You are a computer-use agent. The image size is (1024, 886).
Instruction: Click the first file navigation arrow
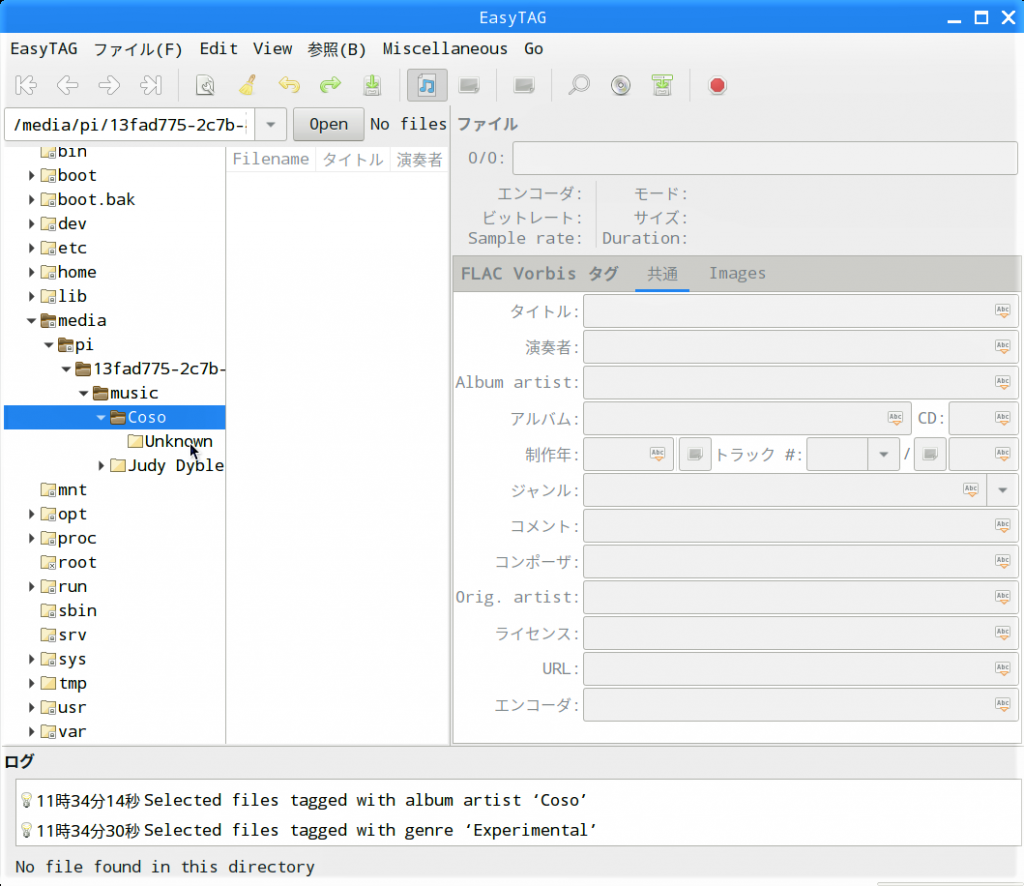[x=26, y=85]
